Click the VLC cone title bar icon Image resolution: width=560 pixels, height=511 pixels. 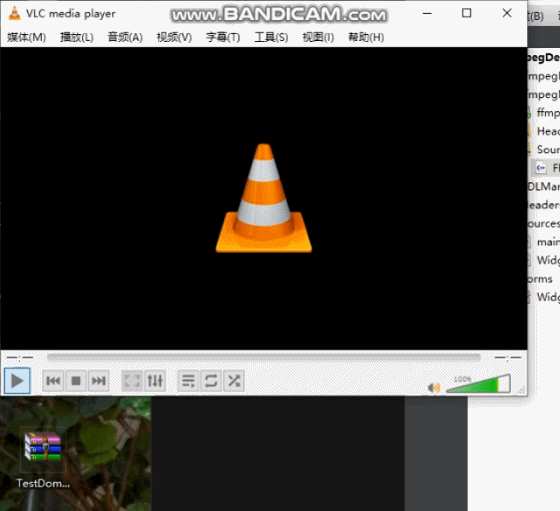click(14, 14)
